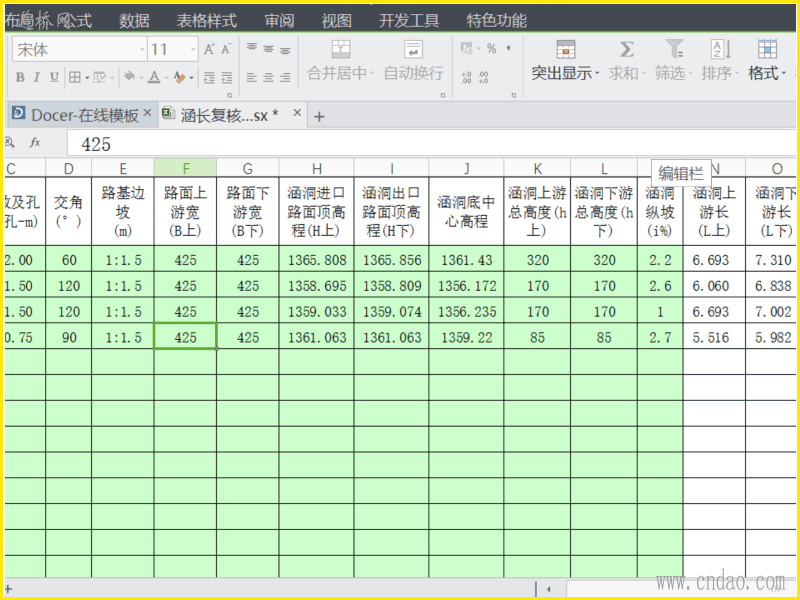The image size is (800, 600).
Task: Expand the fill color dropdown arrow
Action: (141, 78)
